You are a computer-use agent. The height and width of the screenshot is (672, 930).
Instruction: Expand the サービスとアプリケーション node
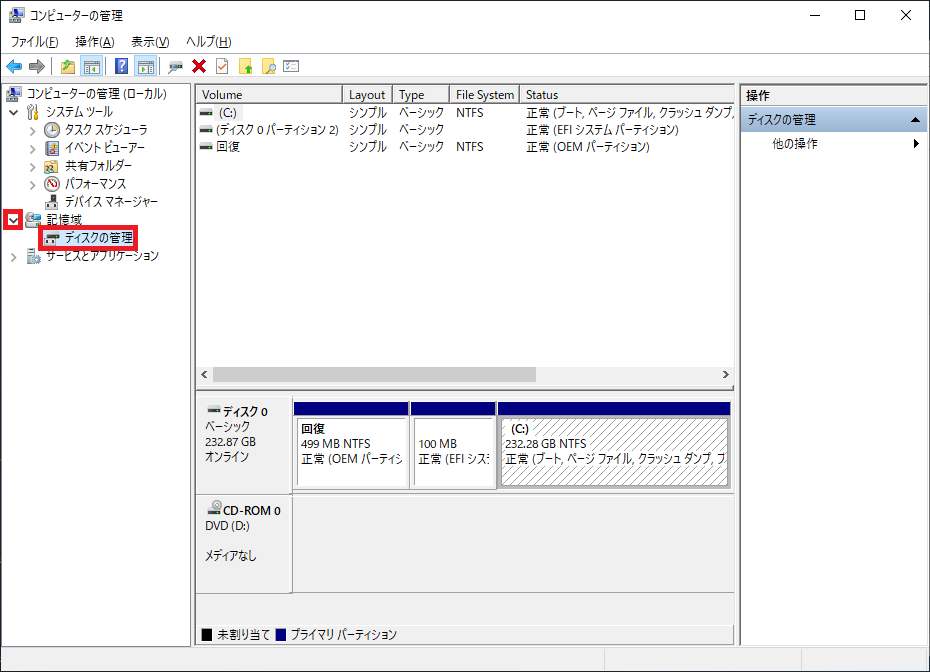pyautogui.click(x=14, y=257)
